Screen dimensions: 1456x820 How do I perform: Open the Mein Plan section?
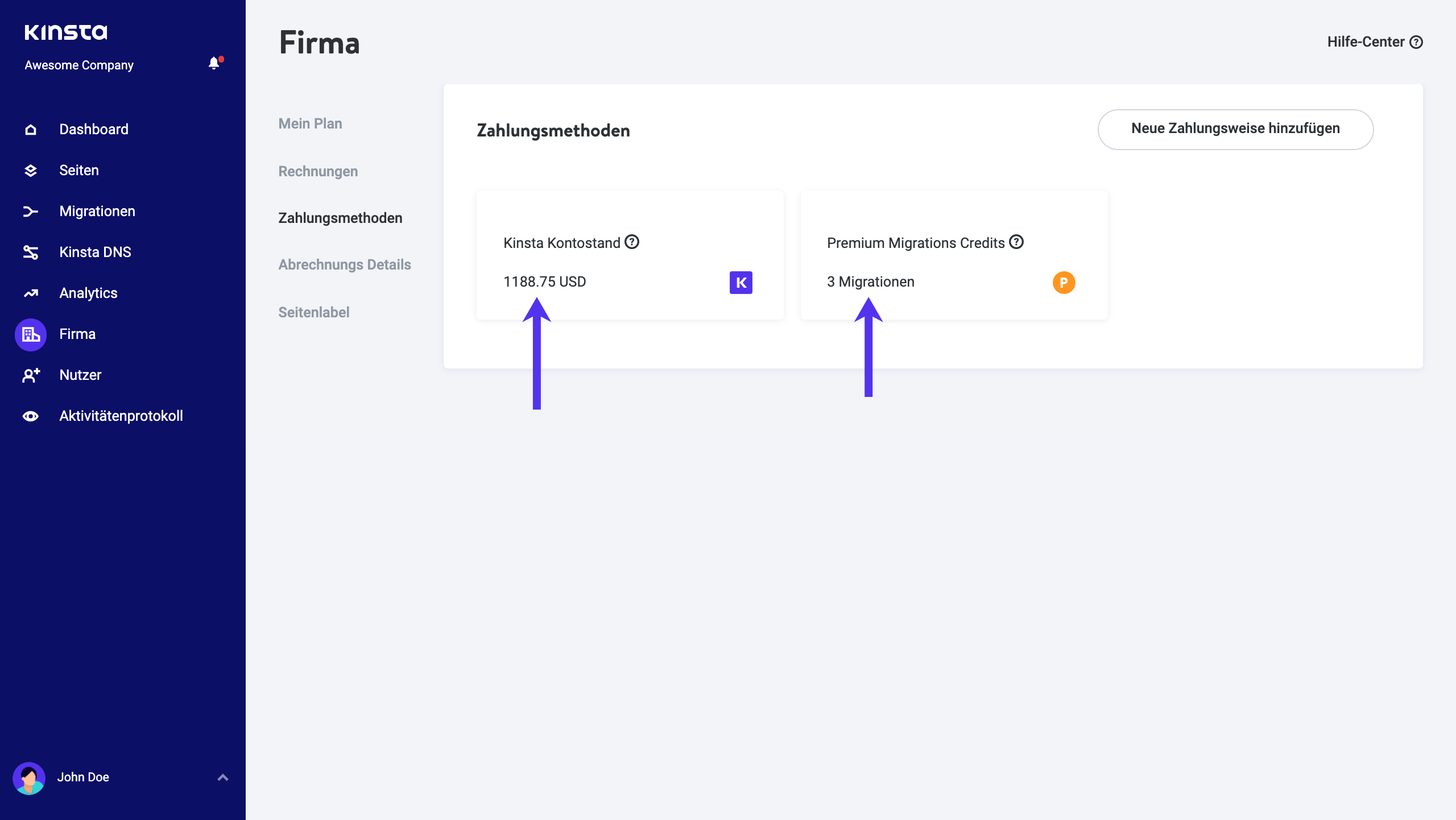coord(310,123)
